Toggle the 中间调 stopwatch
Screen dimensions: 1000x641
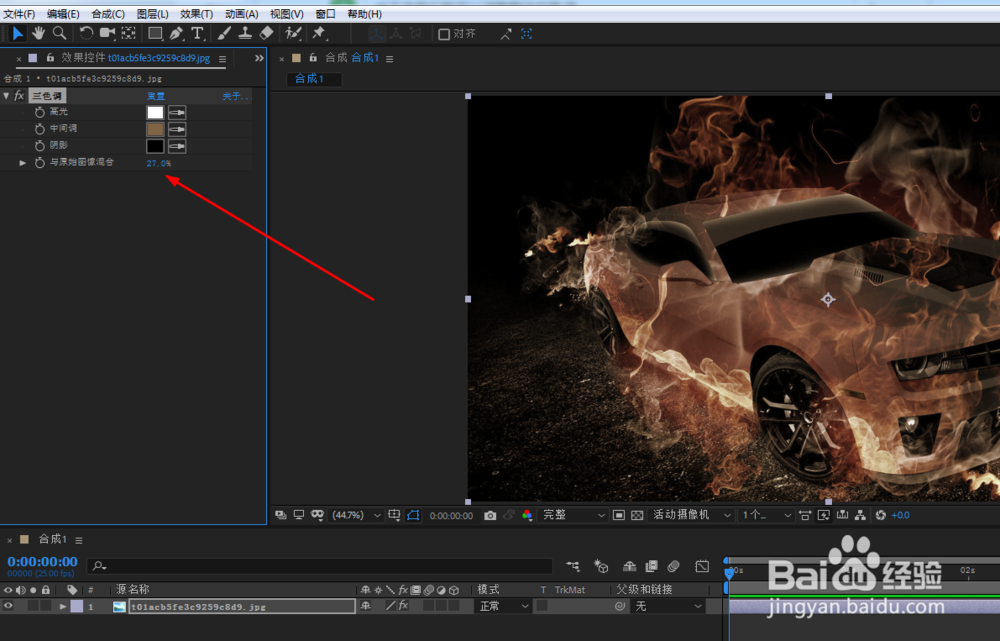click(x=40, y=129)
